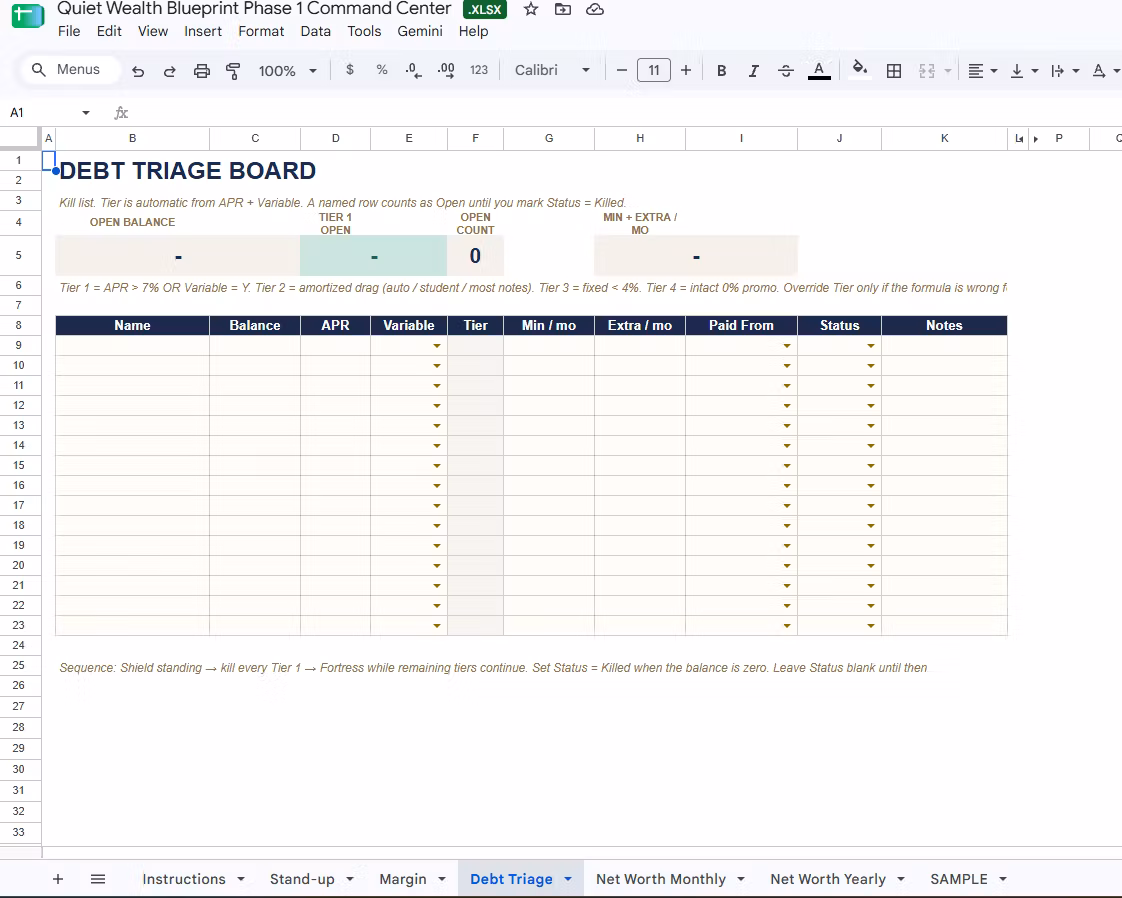Open the fill color bucket
Viewport: 1122px width, 898px height.
click(x=860, y=69)
